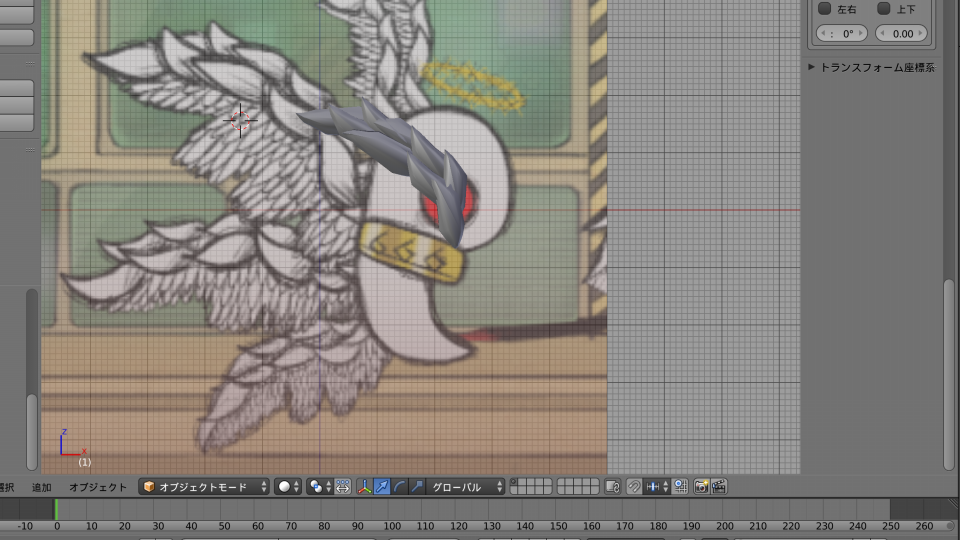The image size is (960, 540).
Task: Jump timeline to frame 100
Action: pyautogui.click(x=392, y=526)
